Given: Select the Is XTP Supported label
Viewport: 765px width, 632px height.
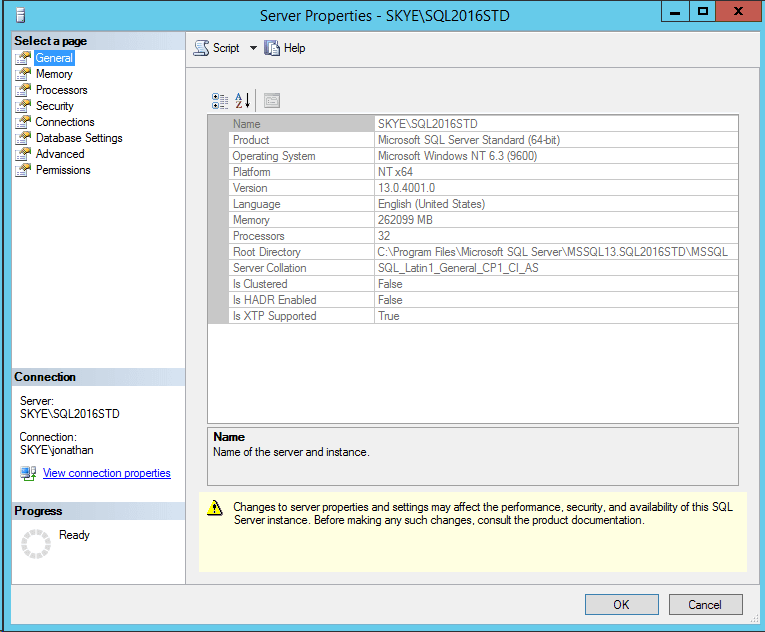Looking at the screenshot, I should pos(275,316).
